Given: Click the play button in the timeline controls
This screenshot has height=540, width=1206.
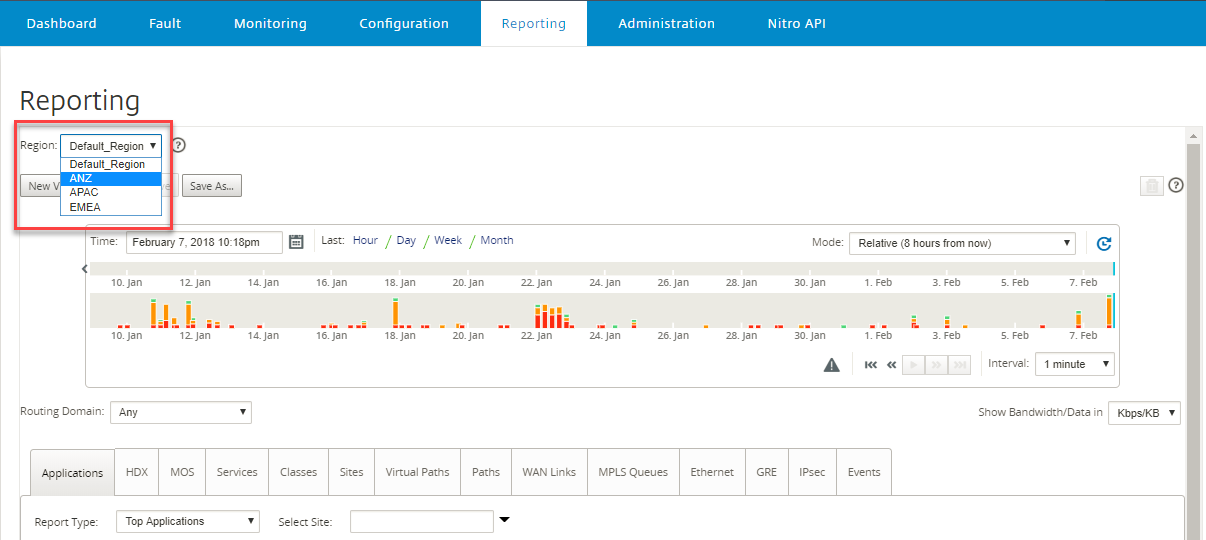Looking at the screenshot, I should 913,365.
